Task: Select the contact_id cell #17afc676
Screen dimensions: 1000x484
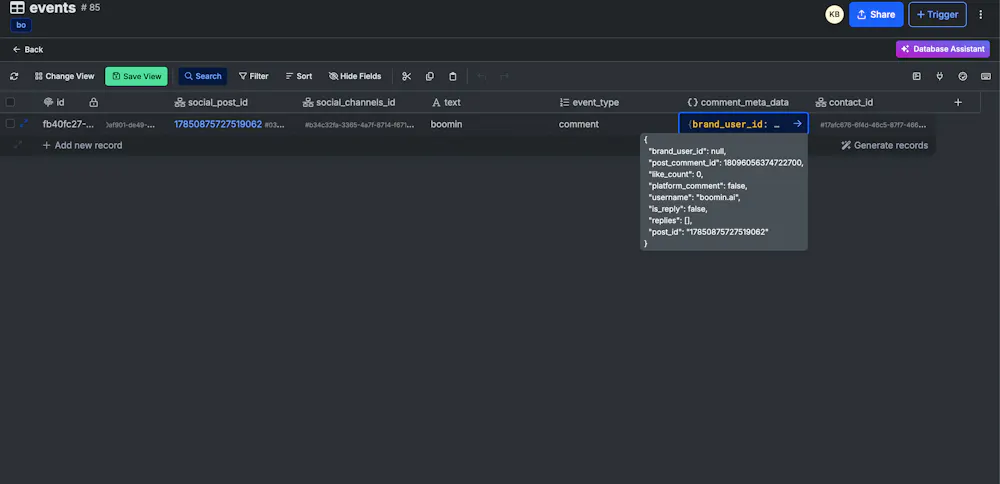Action: [872, 124]
